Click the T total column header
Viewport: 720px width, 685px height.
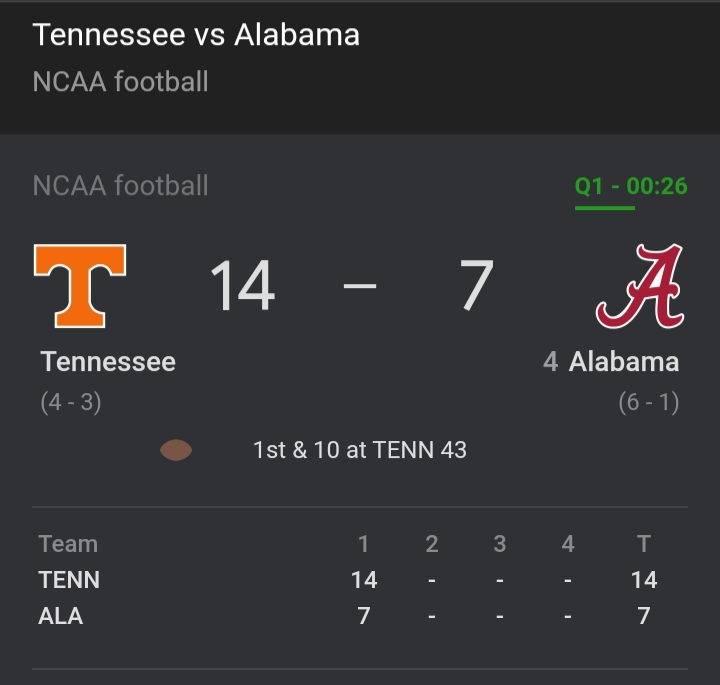pos(644,544)
